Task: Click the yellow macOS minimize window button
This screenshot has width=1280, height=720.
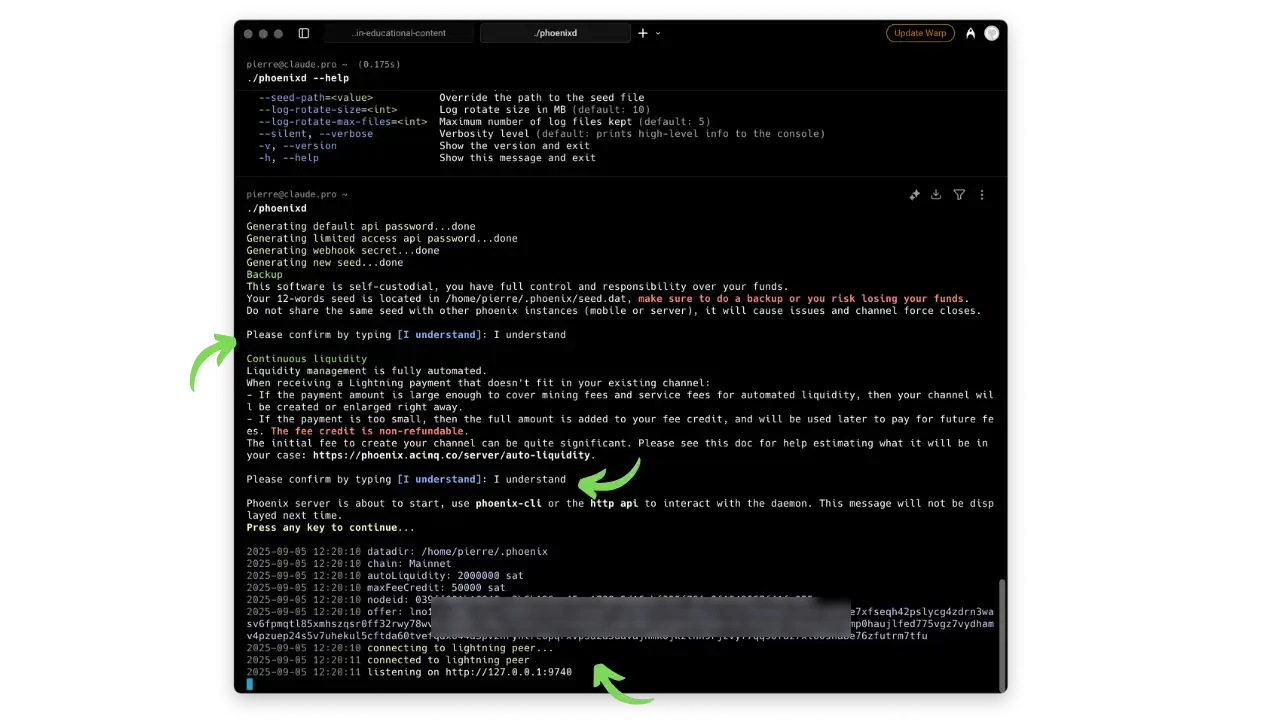Action: click(266, 33)
